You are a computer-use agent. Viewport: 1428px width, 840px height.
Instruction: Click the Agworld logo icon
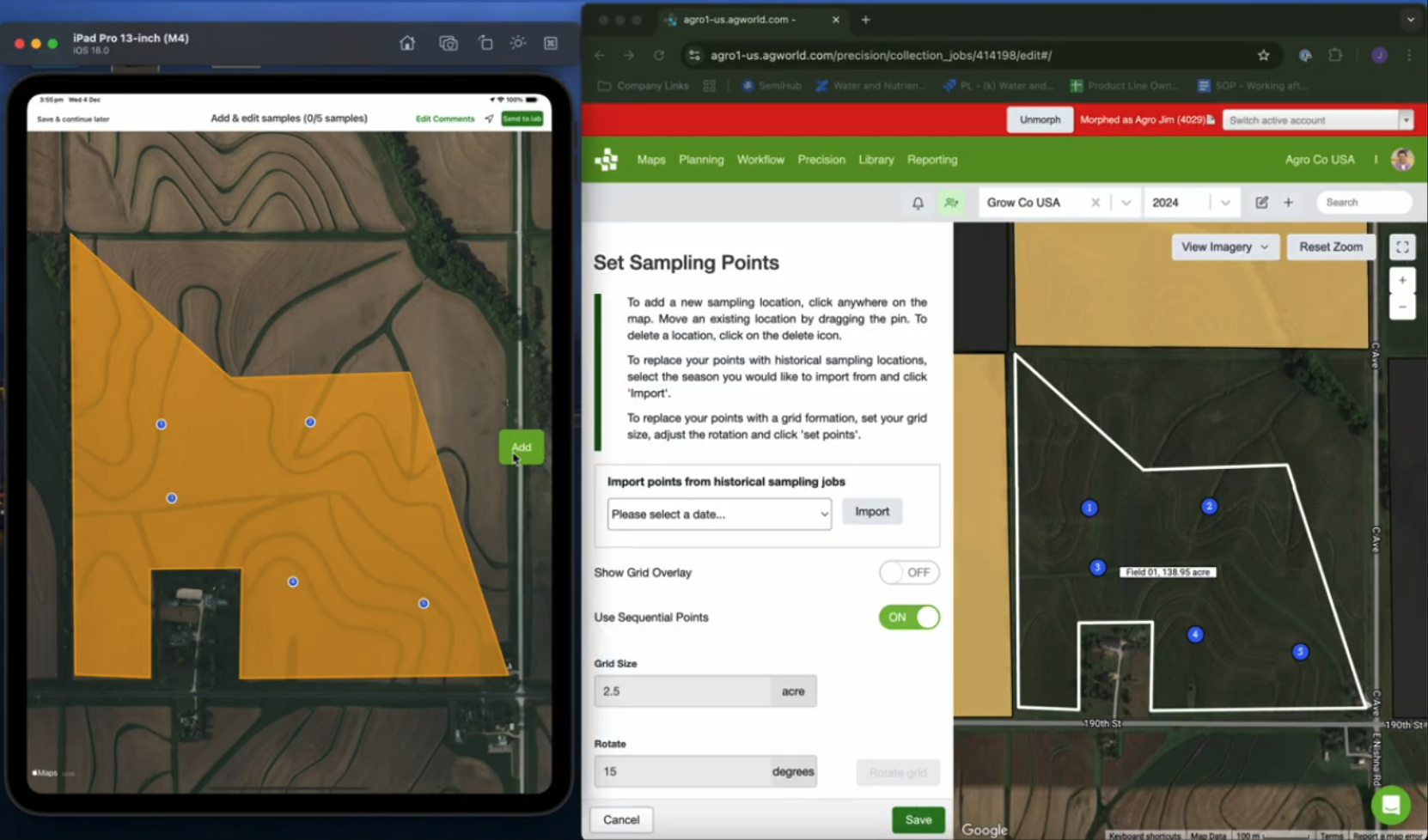click(607, 160)
